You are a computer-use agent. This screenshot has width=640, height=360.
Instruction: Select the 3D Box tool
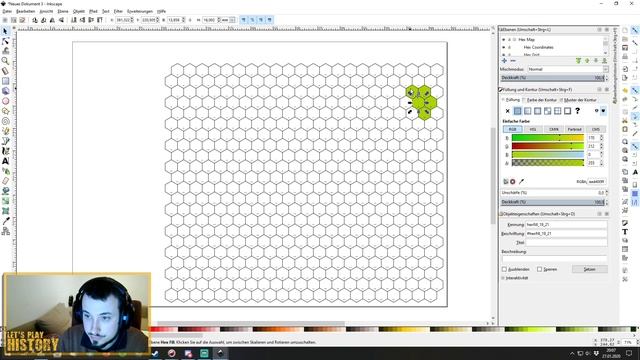[x=5, y=91]
